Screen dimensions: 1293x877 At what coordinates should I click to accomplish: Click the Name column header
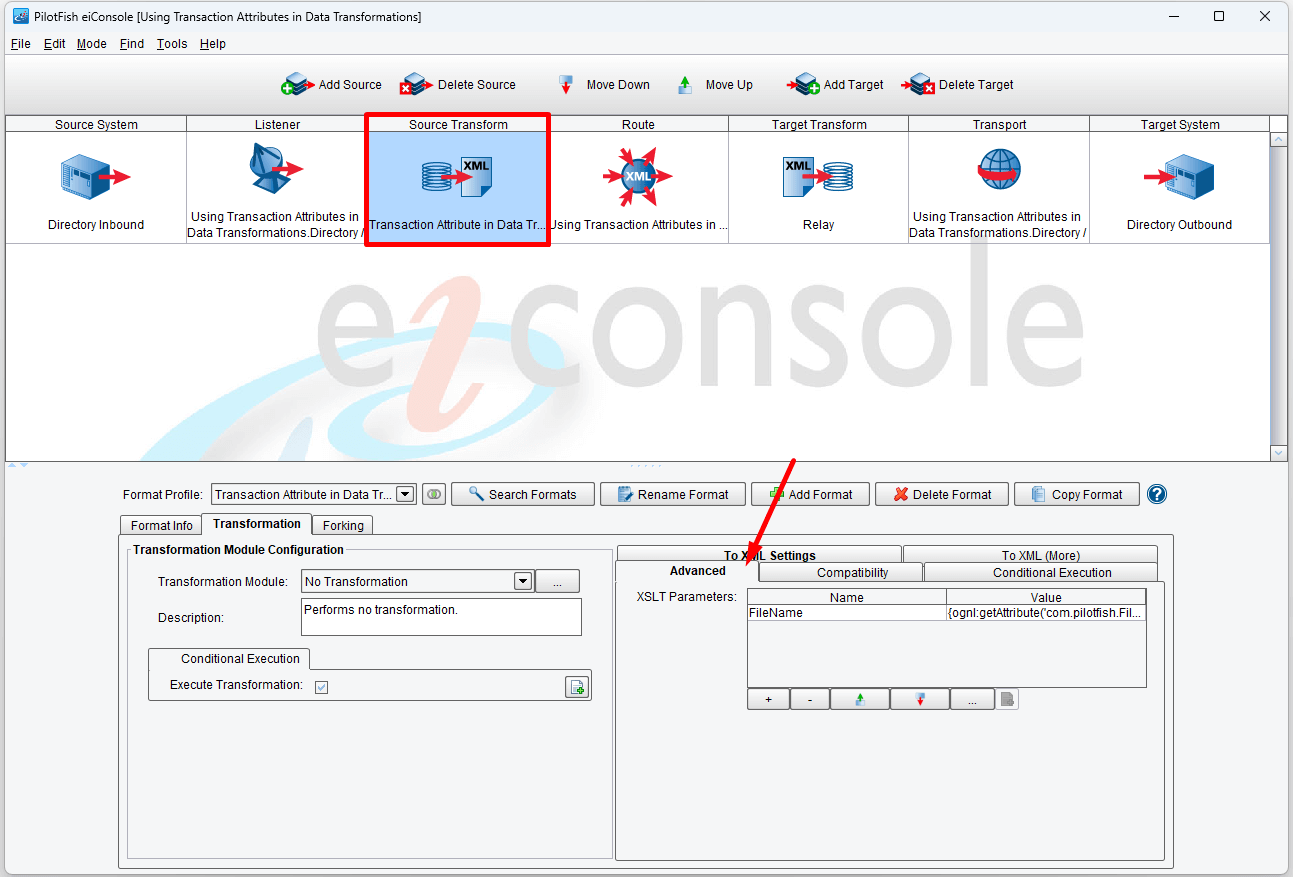pos(846,597)
